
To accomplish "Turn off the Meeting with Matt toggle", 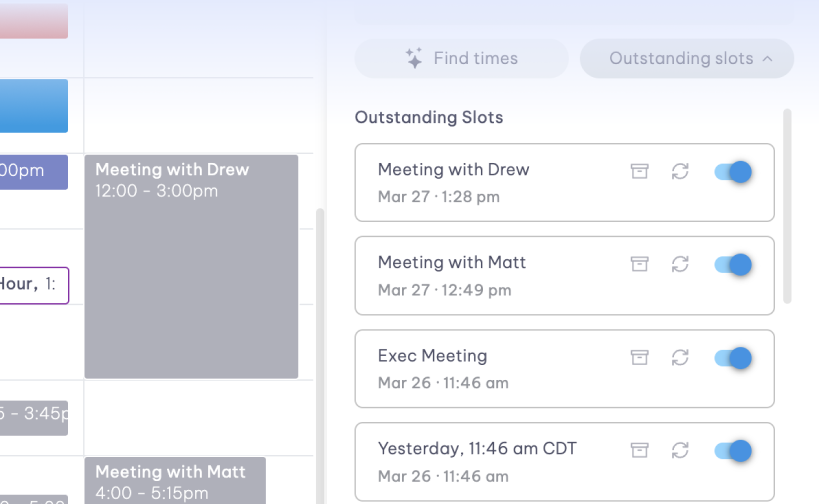I will [x=733, y=264].
